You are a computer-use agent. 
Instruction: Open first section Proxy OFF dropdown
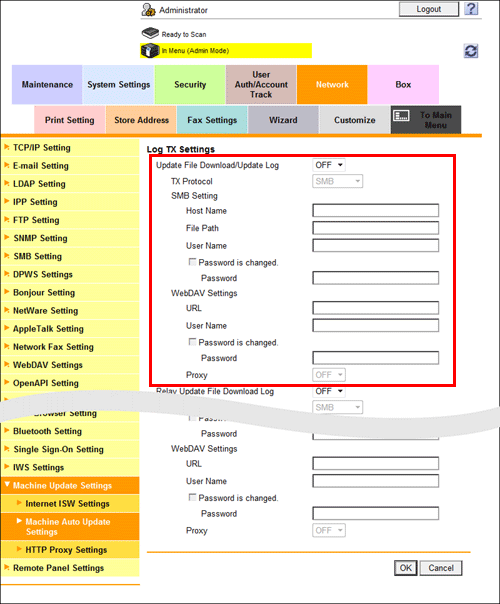point(329,375)
